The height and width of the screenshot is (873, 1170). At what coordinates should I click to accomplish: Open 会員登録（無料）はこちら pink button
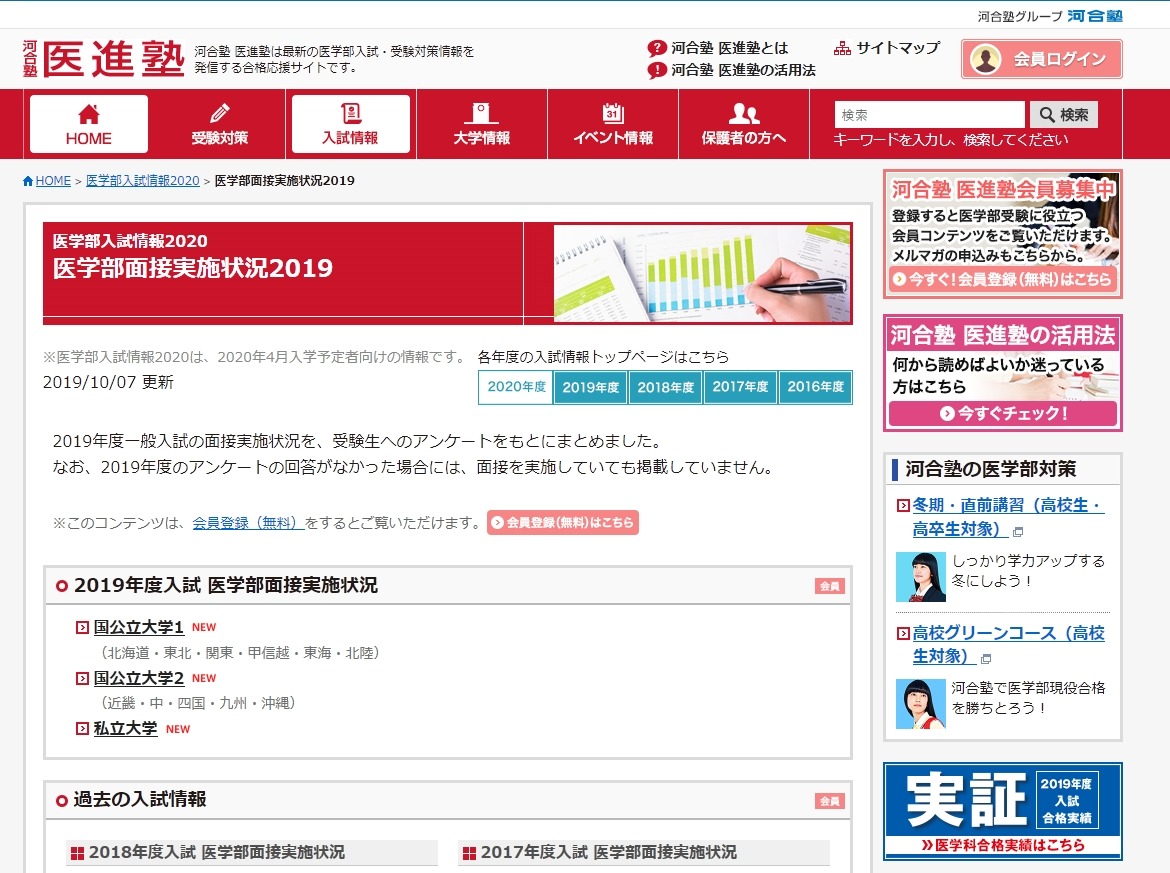[x=563, y=521]
